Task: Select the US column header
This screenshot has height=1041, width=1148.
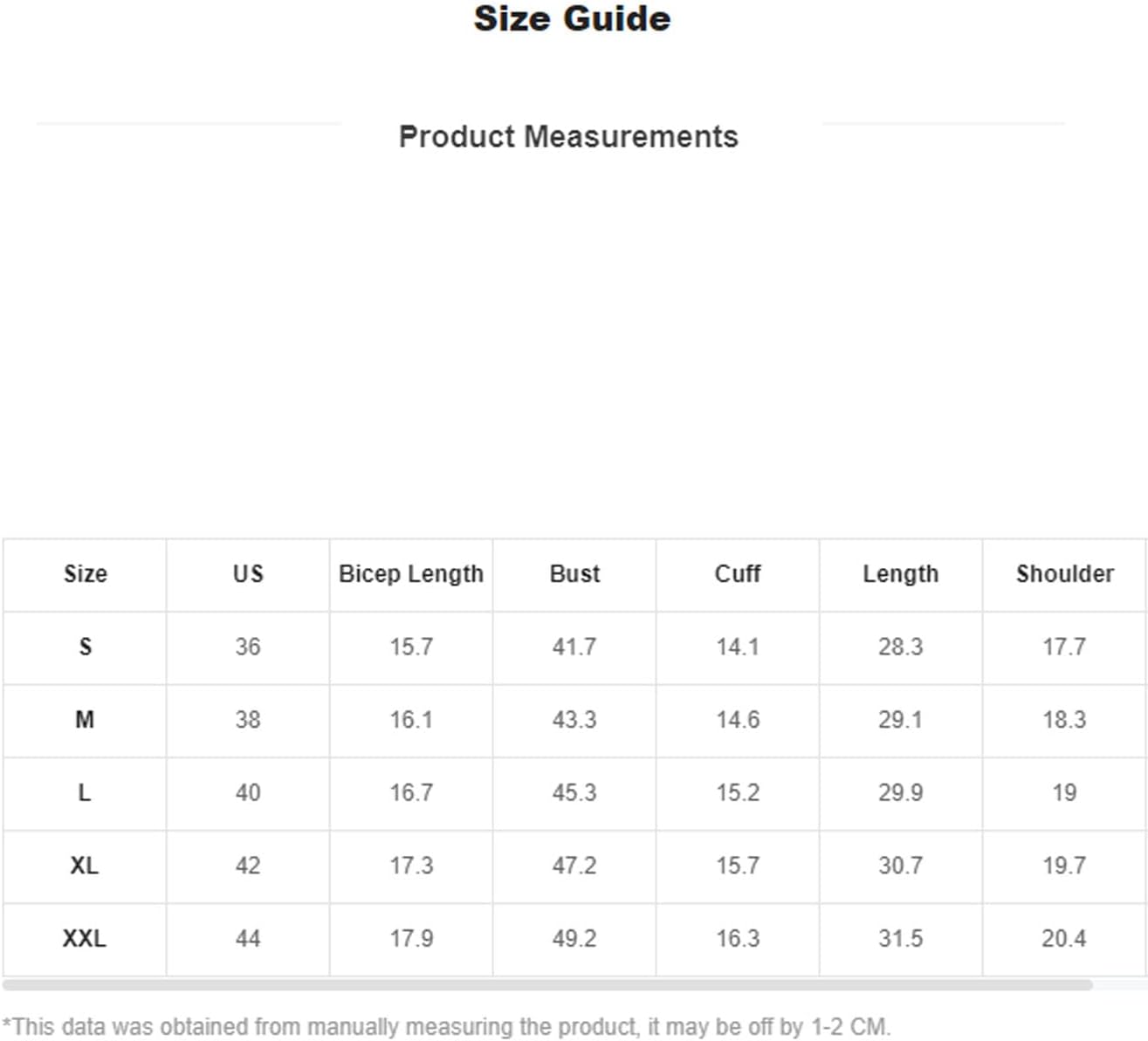Action: 248,574
